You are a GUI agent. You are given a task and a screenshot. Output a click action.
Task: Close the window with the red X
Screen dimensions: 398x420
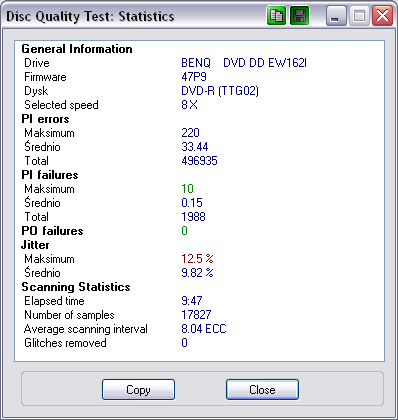(382, 16)
